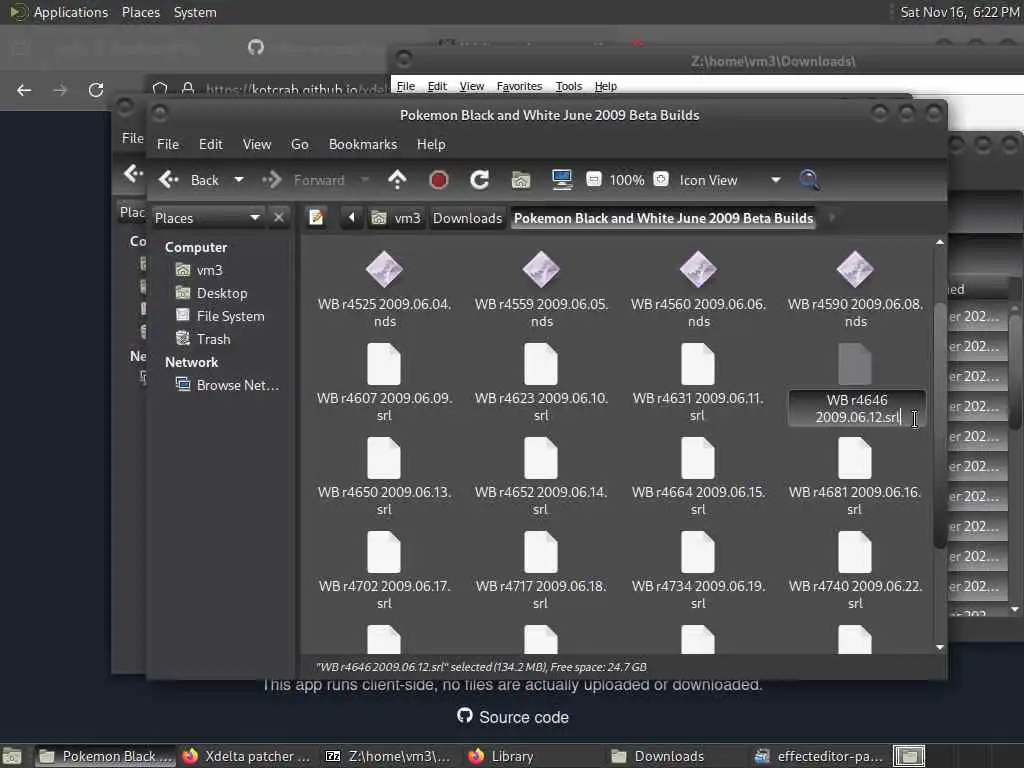Select the WB r4631 2009.06.11.srl file icon
The image size is (1024, 768).
[698, 364]
